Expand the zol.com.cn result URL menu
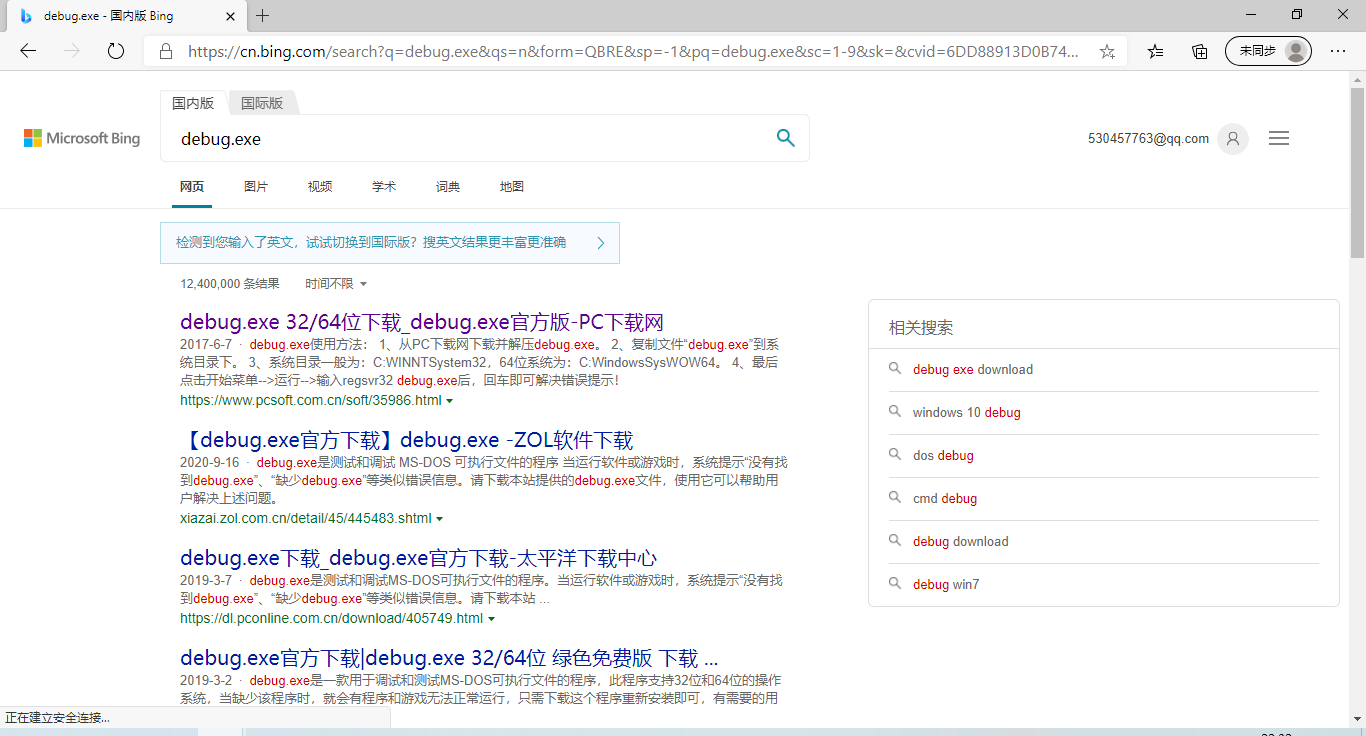Viewport: 1366px width, 736px height. pos(440,518)
